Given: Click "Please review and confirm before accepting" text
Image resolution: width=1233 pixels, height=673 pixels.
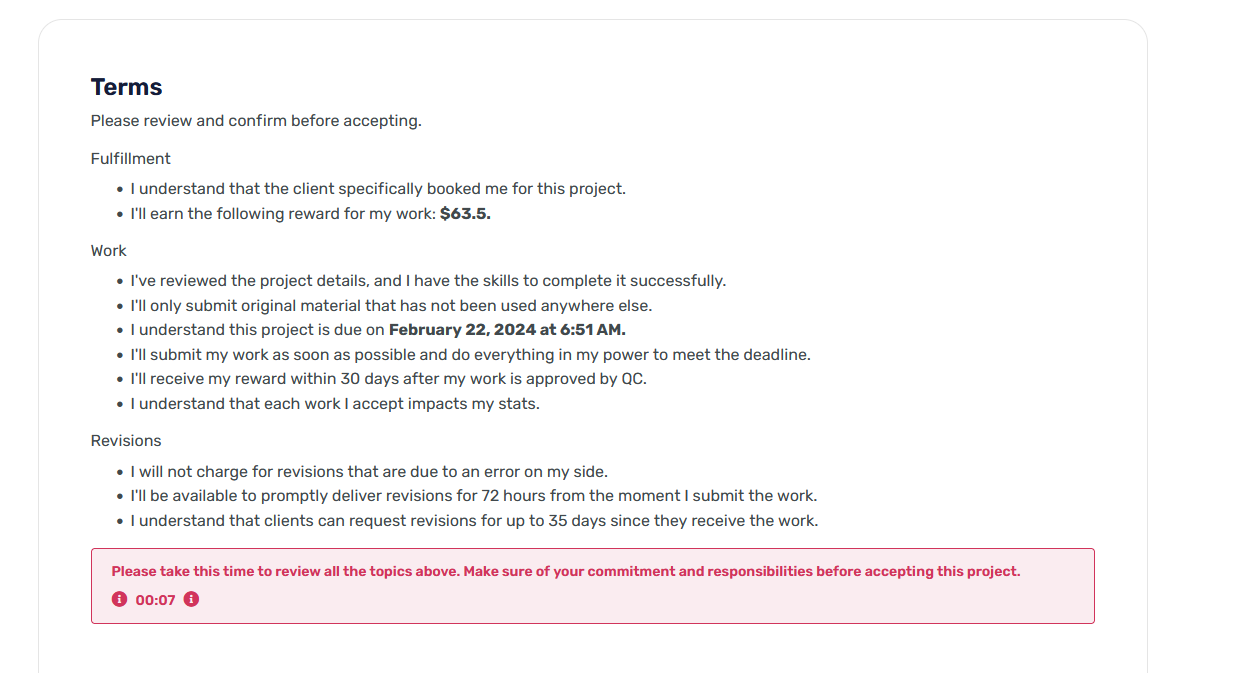Looking at the screenshot, I should 256,121.
